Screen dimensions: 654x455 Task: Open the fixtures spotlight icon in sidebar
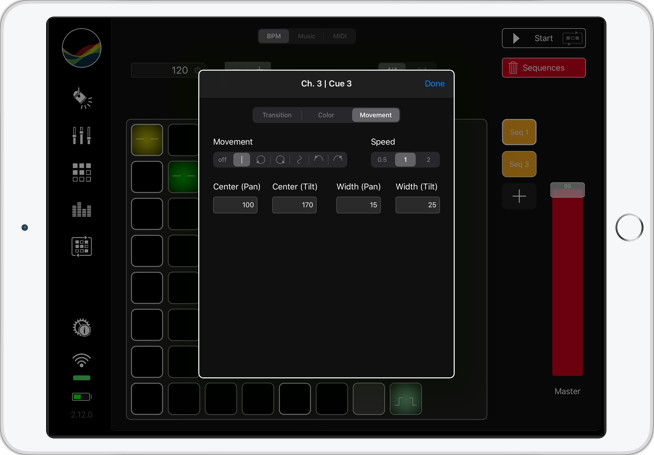click(x=82, y=98)
